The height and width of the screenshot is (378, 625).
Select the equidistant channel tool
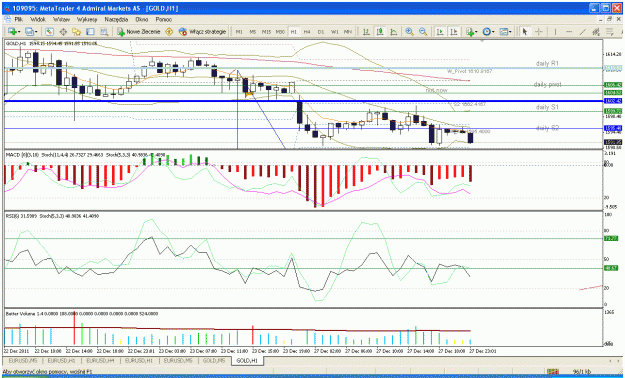(x=596, y=32)
